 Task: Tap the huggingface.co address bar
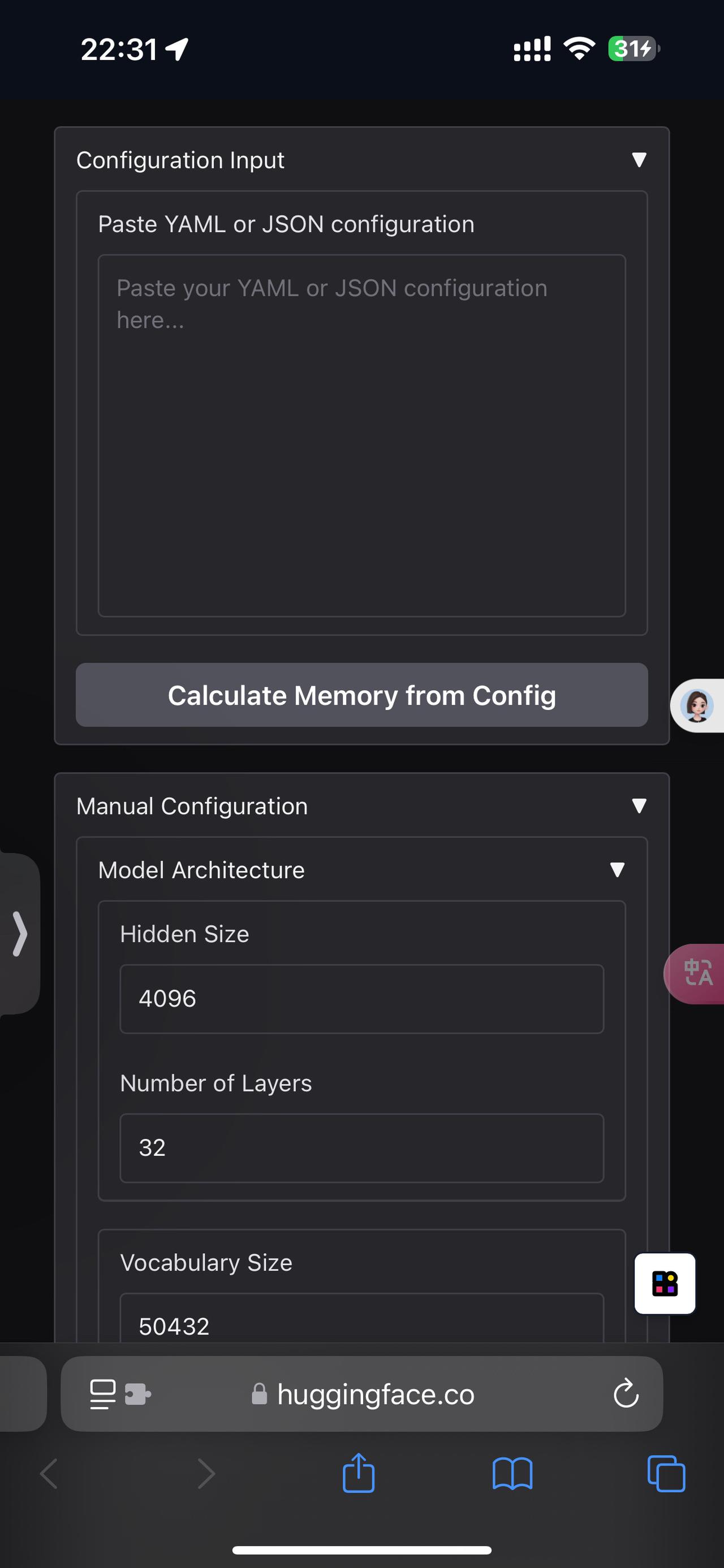coord(361,1394)
